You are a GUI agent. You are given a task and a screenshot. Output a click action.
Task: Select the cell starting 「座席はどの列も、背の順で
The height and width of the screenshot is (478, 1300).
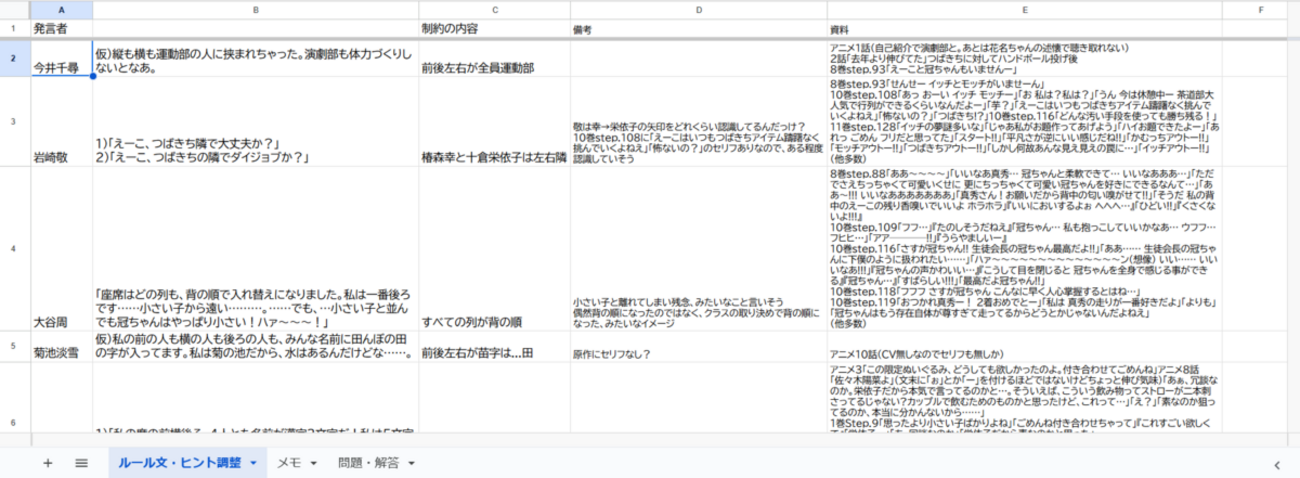[x=256, y=249]
